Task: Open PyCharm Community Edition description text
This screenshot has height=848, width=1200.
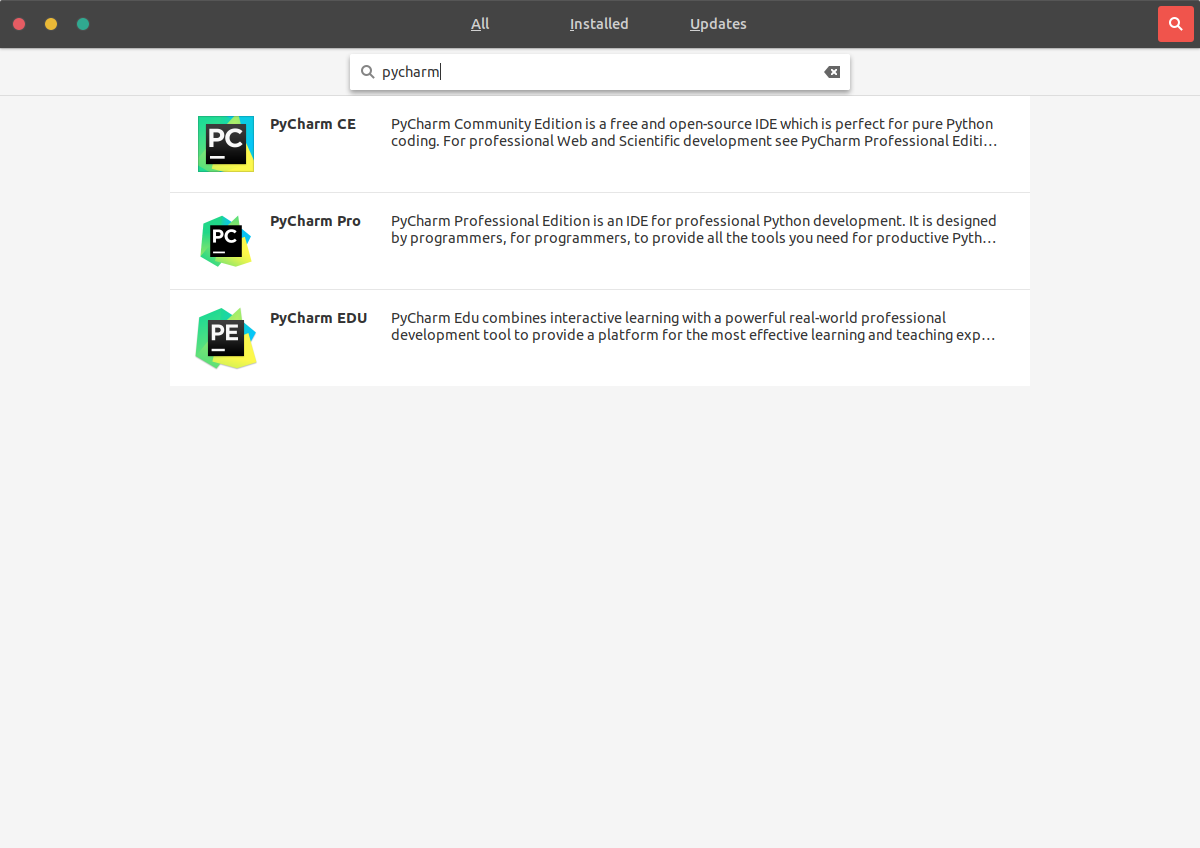Action: [x=694, y=133]
